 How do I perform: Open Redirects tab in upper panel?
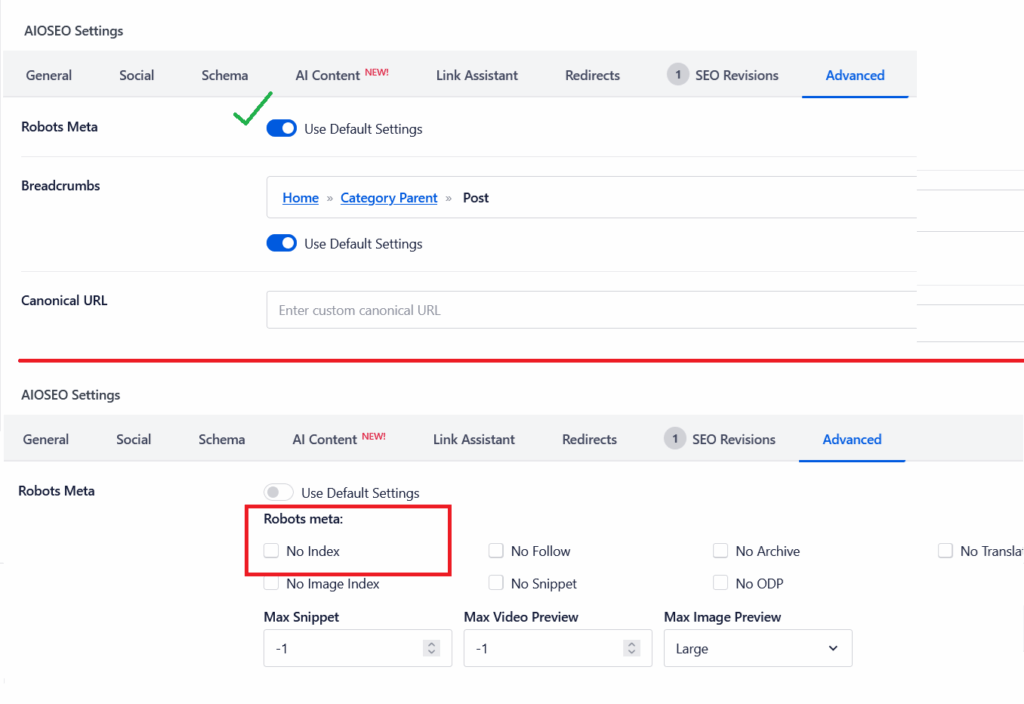coord(592,75)
